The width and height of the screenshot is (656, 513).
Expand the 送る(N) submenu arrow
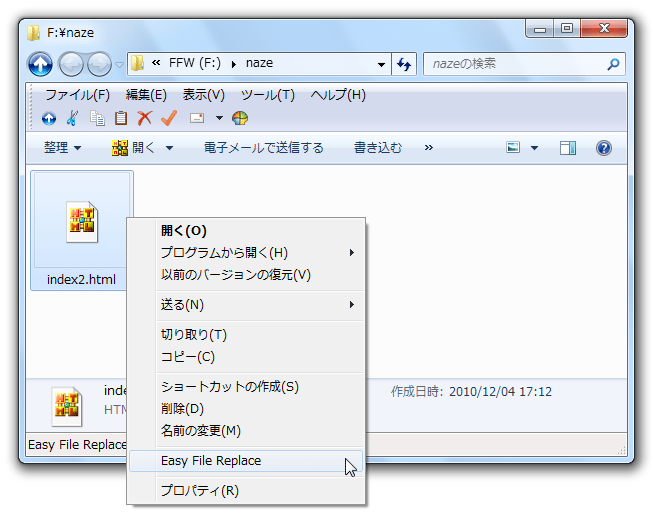[352, 305]
